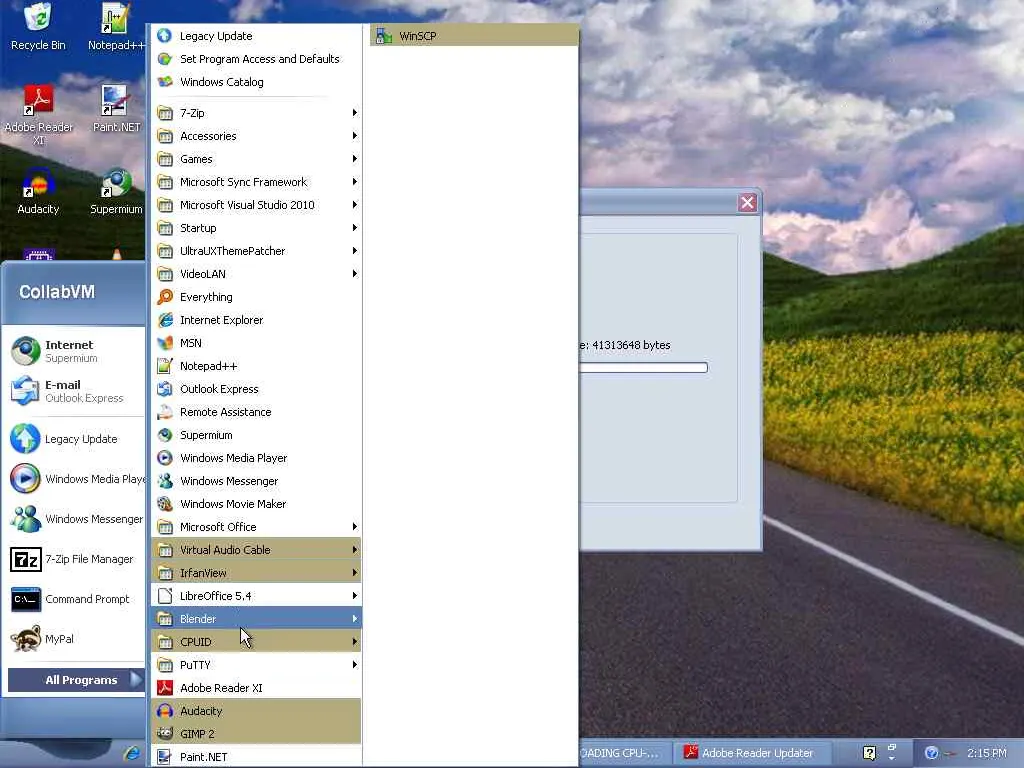This screenshot has height=768, width=1024.
Task: Click the Outlook Express icon in programs list
Action: tap(165, 389)
